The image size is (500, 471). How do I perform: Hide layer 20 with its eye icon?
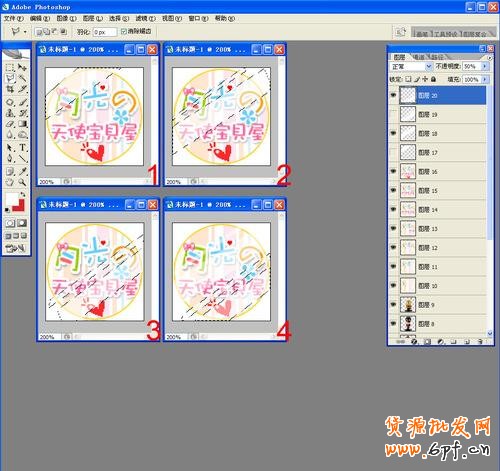point(393,95)
